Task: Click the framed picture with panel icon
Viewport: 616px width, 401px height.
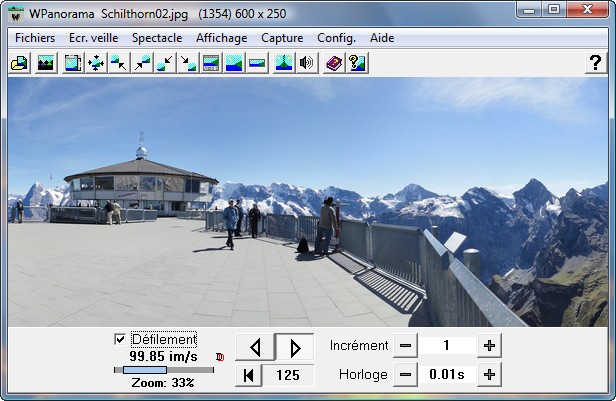Action: pyautogui.click(x=211, y=63)
